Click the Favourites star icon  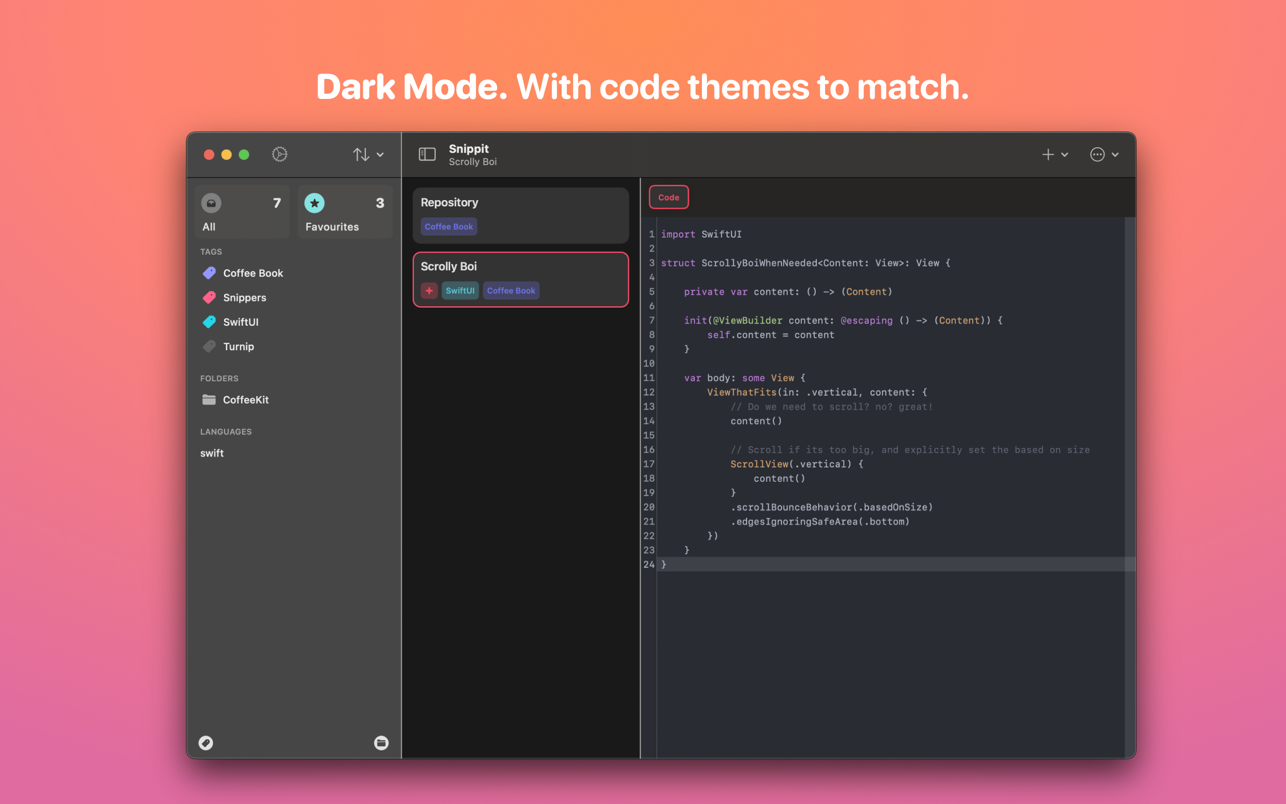pos(314,203)
